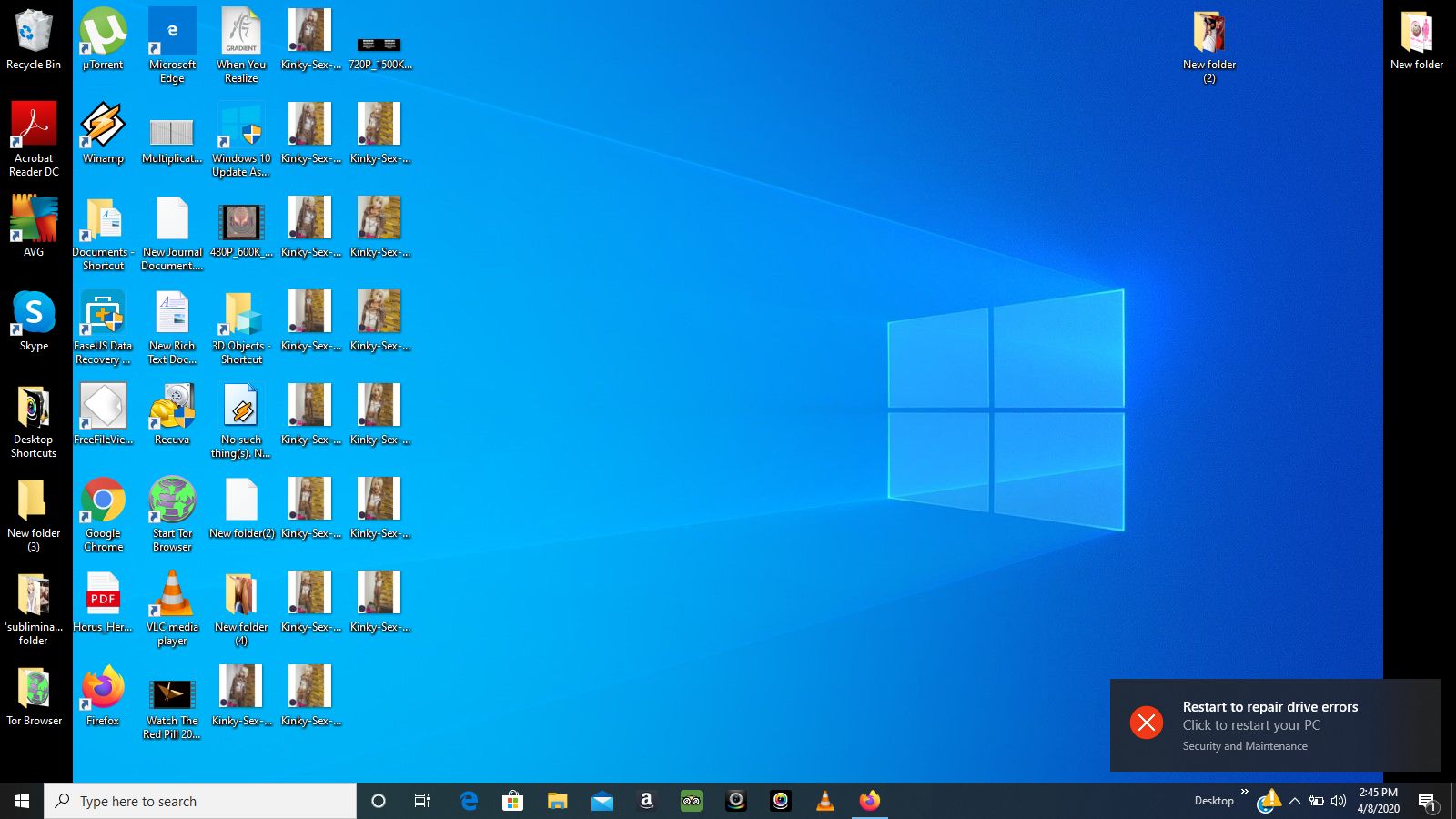Select the Documents - Shortcut icon
Screen dimensions: 1456x819
[x=103, y=233]
